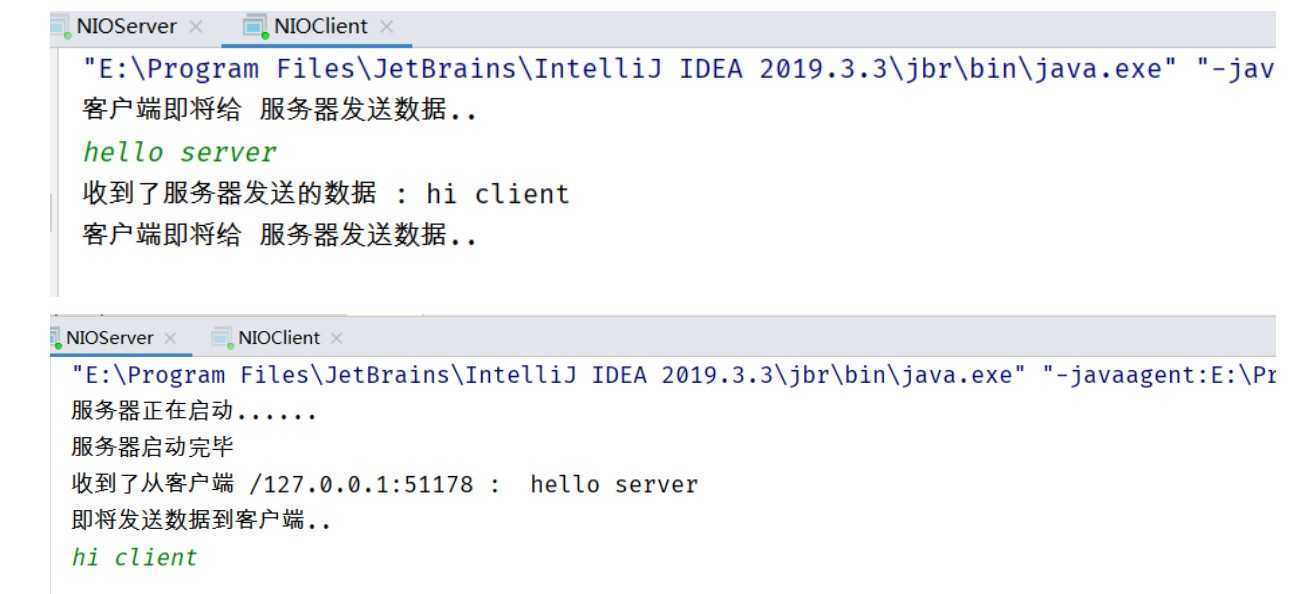Click the '即将发送数据到客户端..' console line
This screenshot has width=1316, height=594.
pyautogui.click(x=201, y=521)
